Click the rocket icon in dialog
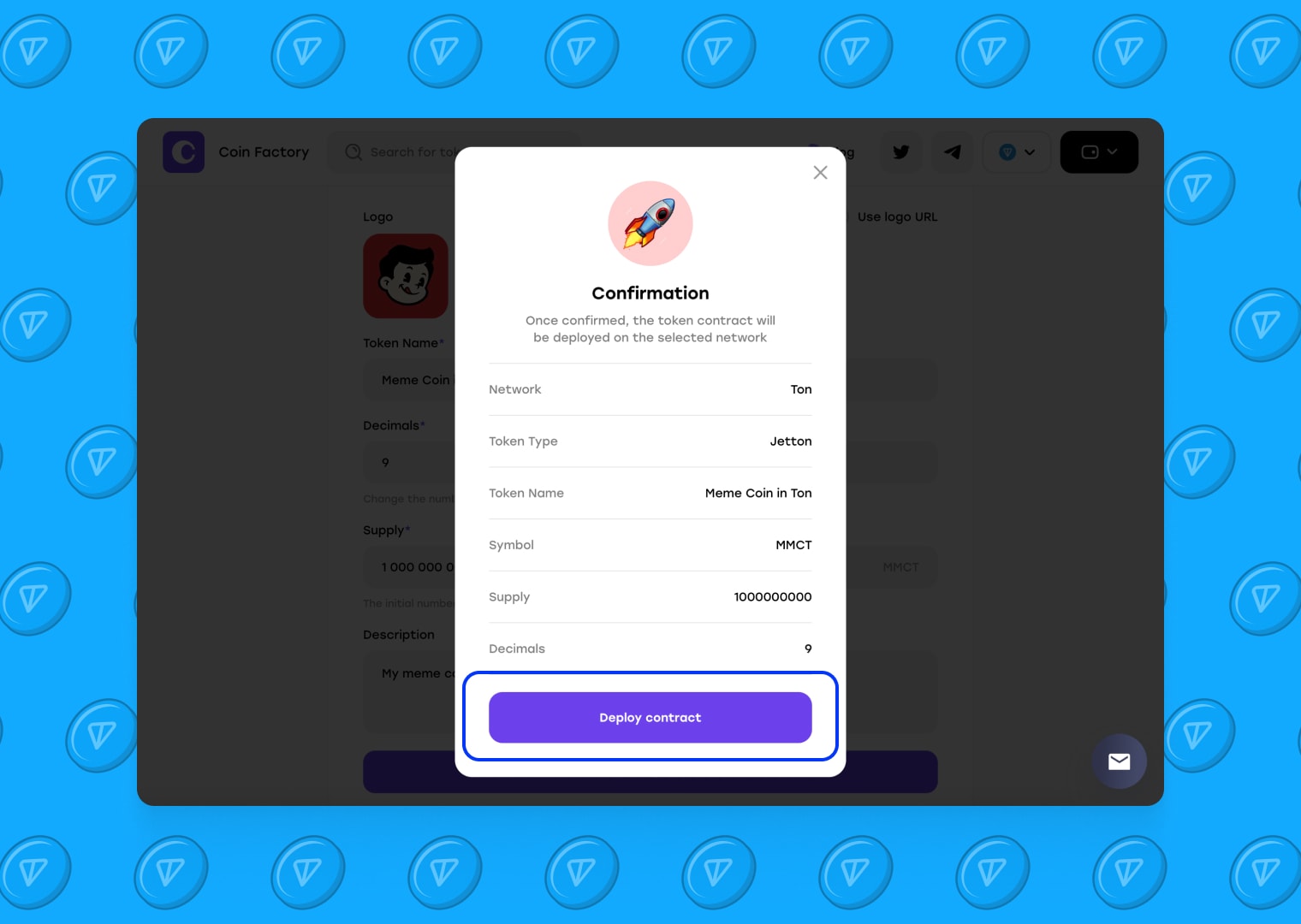1301x924 pixels. click(650, 223)
